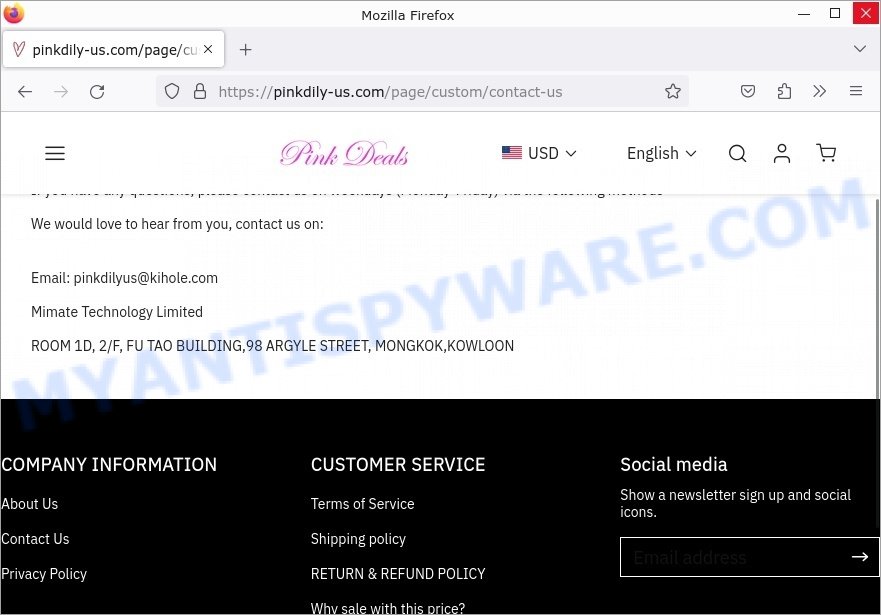Image resolution: width=881 pixels, height=615 pixels.
Task: Click the CUSTOMER SERVICE heading
Action: coord(398,464)
